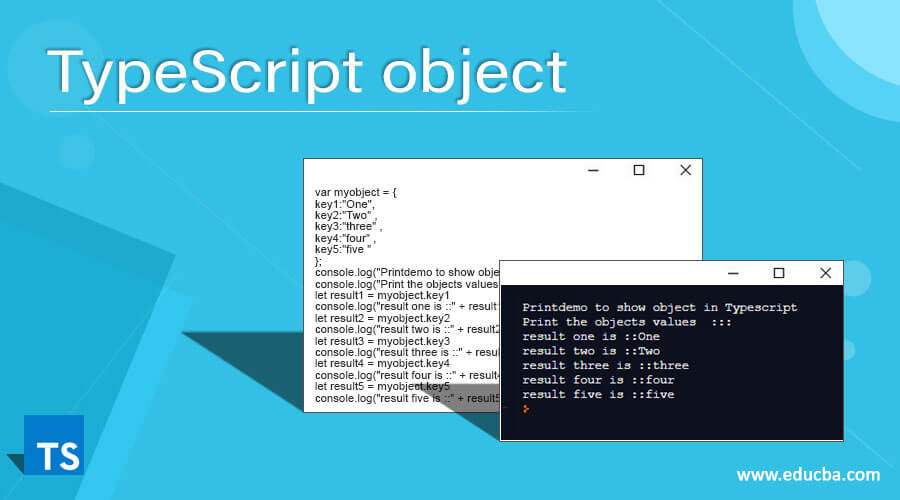
Task: Click the 'let result3 = myobject.key3' line
Action: coord(382,341)
